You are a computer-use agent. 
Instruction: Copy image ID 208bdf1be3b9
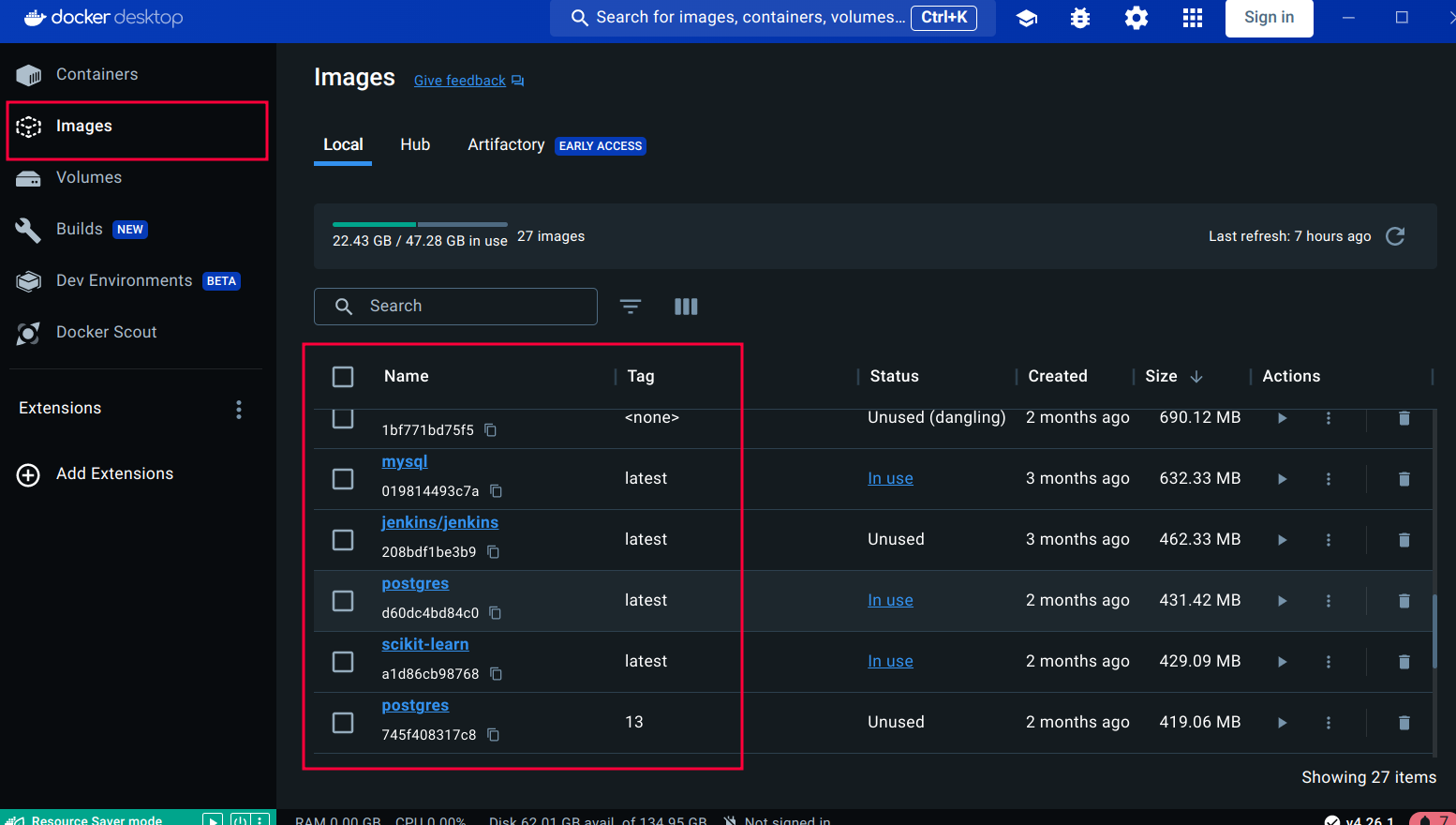(x=494, y=552)
